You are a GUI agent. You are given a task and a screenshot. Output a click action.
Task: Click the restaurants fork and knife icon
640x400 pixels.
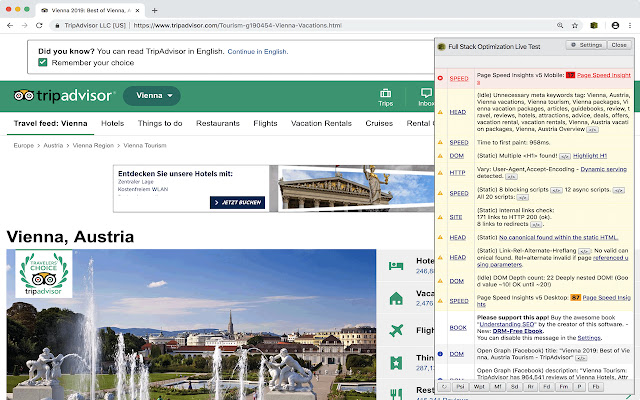coord(396,394)
